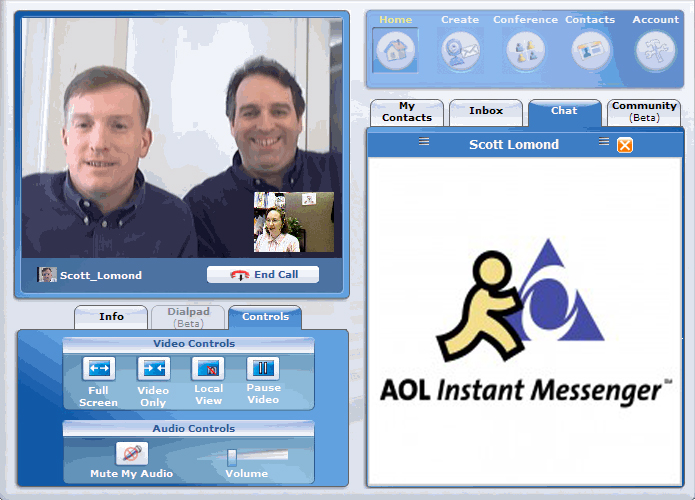Screen dimensions: 695x500
Task: Select the Video Only view icon
Action: 154,368
